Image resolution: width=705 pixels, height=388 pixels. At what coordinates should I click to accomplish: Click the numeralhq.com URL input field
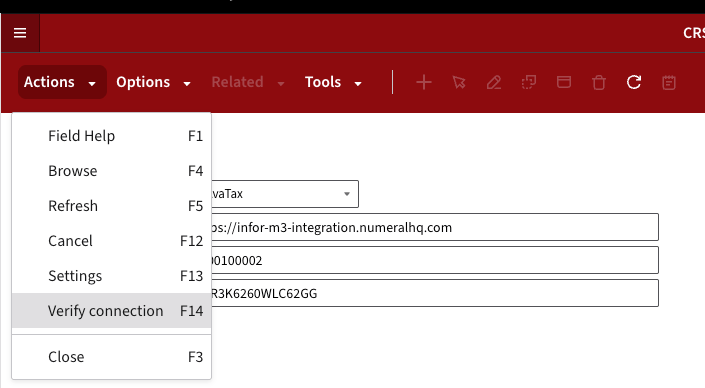point(435,227)
